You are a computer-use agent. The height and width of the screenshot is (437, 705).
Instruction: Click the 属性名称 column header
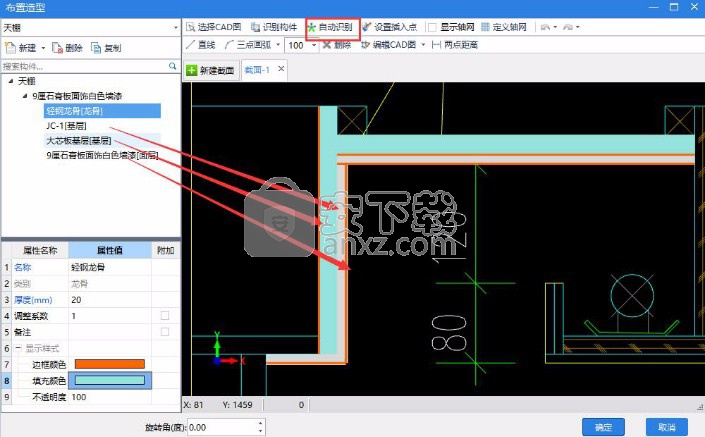click(x=40, y=250)
